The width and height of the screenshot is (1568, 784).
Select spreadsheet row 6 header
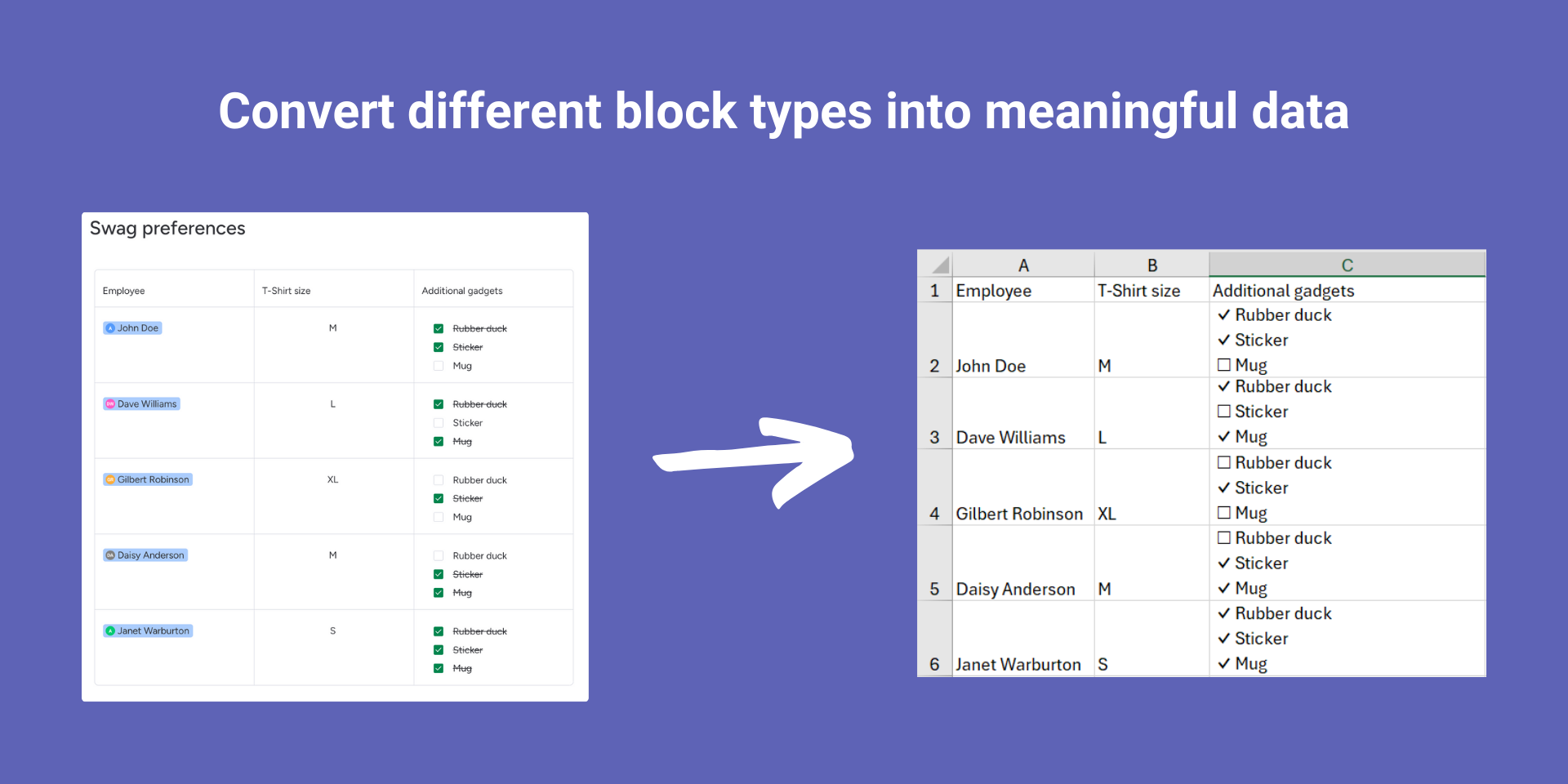(x=935, y=639)
